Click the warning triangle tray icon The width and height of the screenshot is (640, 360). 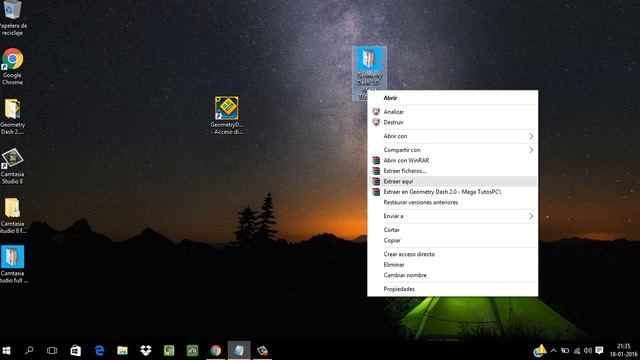pos(540,350)
